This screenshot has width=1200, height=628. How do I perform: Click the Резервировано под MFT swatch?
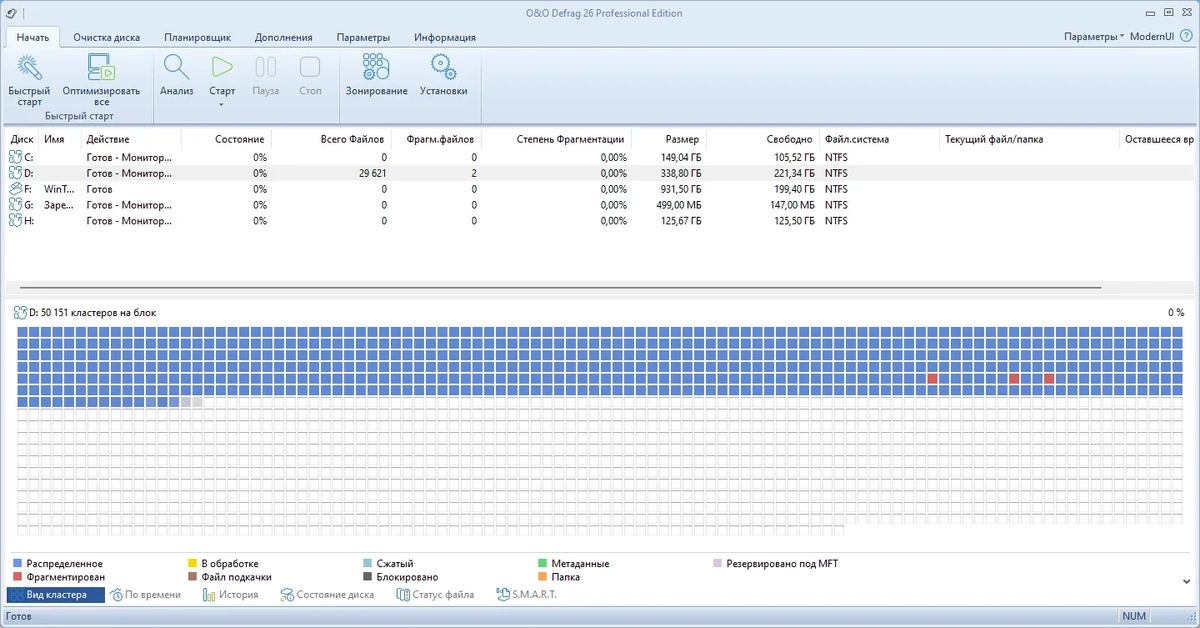click(x=717, y=564)
